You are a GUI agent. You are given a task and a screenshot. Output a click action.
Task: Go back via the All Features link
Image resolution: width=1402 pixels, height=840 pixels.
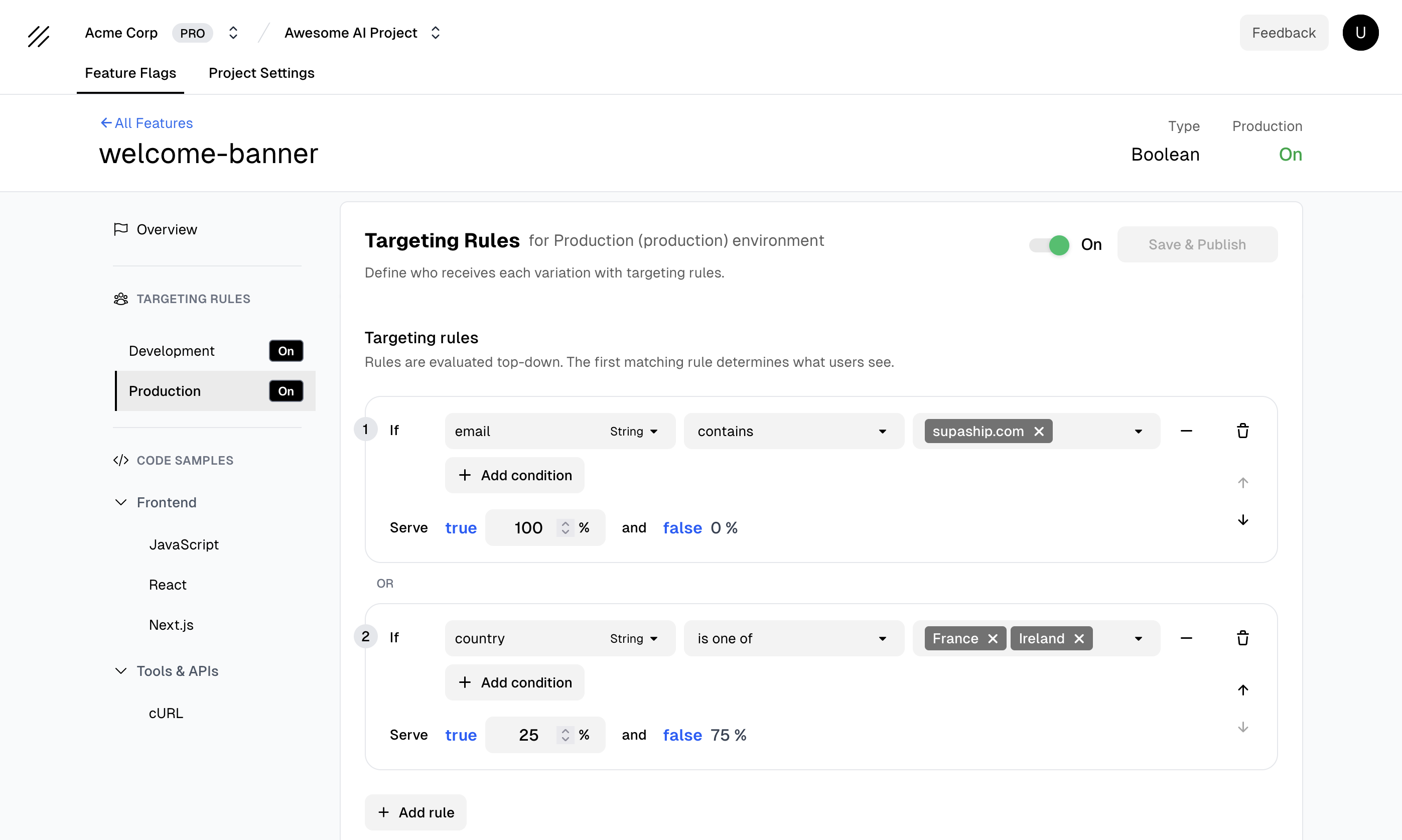pyautogui.click(x=146, y=123)
